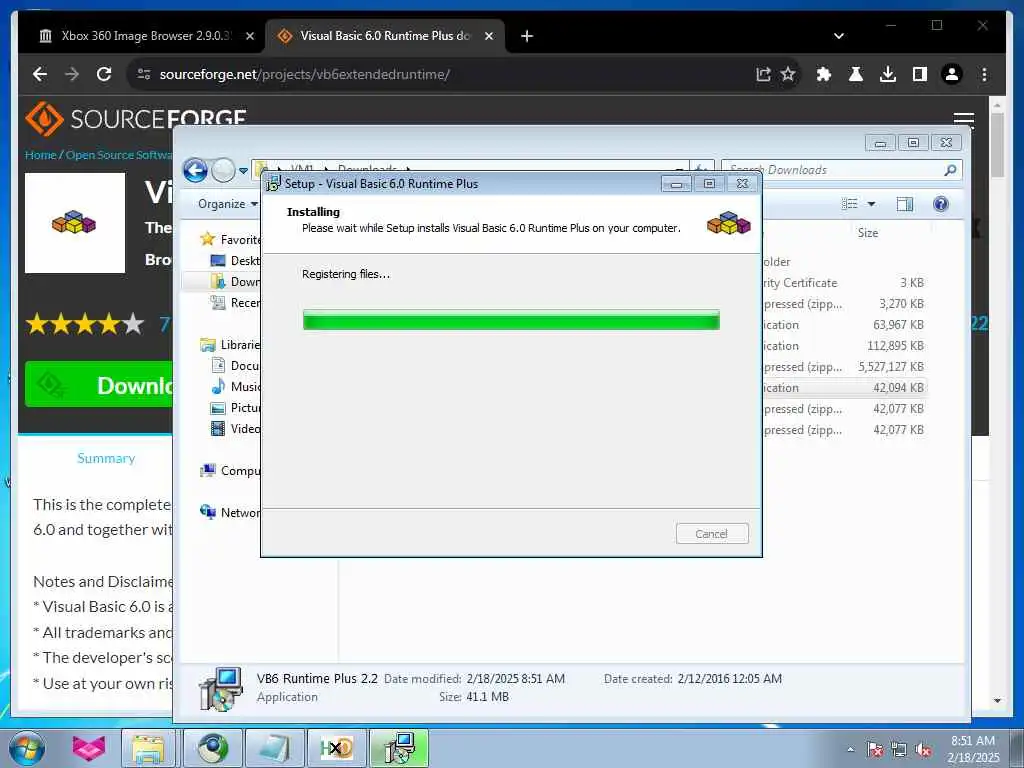Click the SourceForge logo
The height and width of the screenshot is (768, 1024).
click(136, 119)
